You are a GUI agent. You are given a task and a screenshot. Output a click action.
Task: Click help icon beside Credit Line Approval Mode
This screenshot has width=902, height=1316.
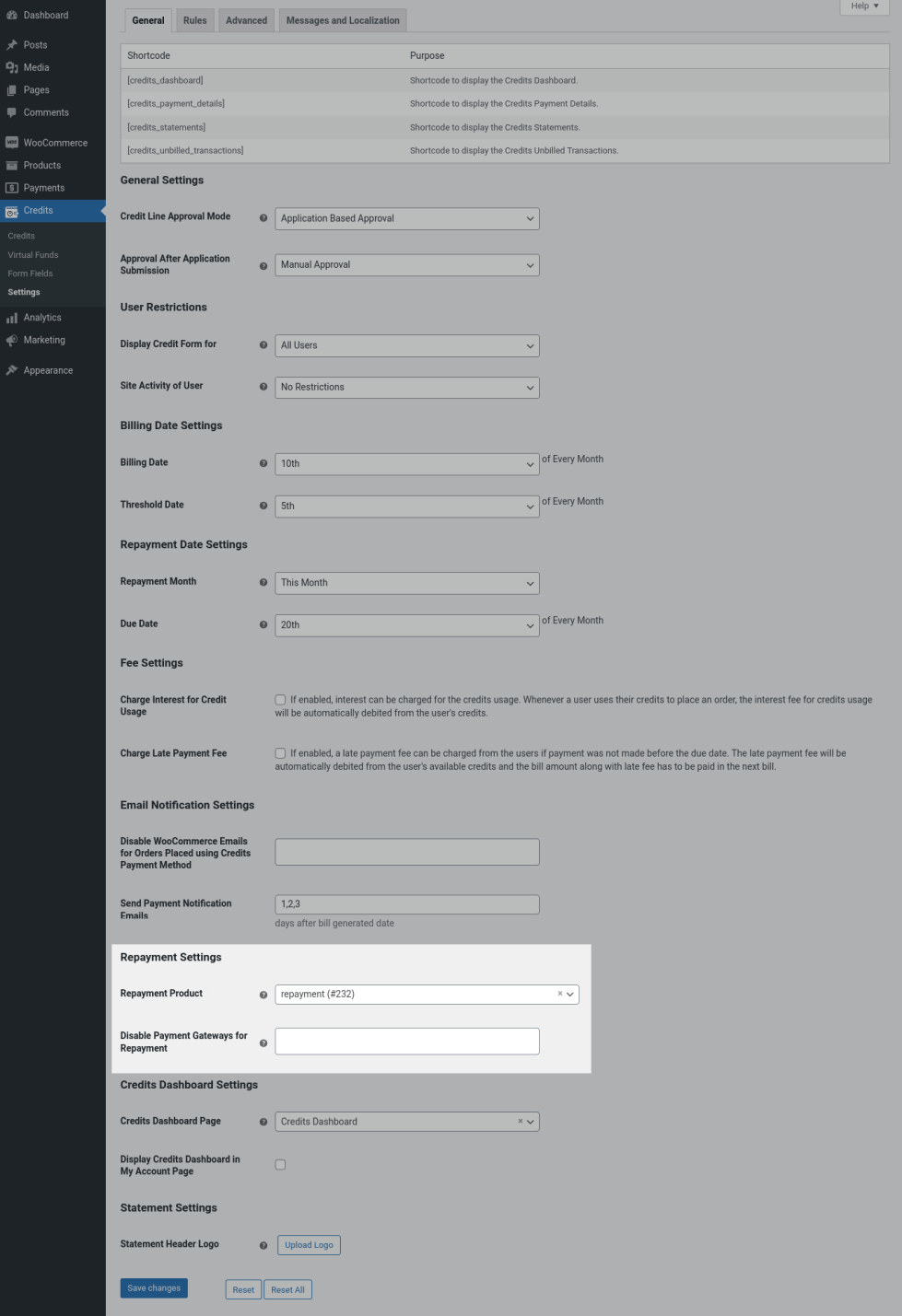click(x=264, y=218)
